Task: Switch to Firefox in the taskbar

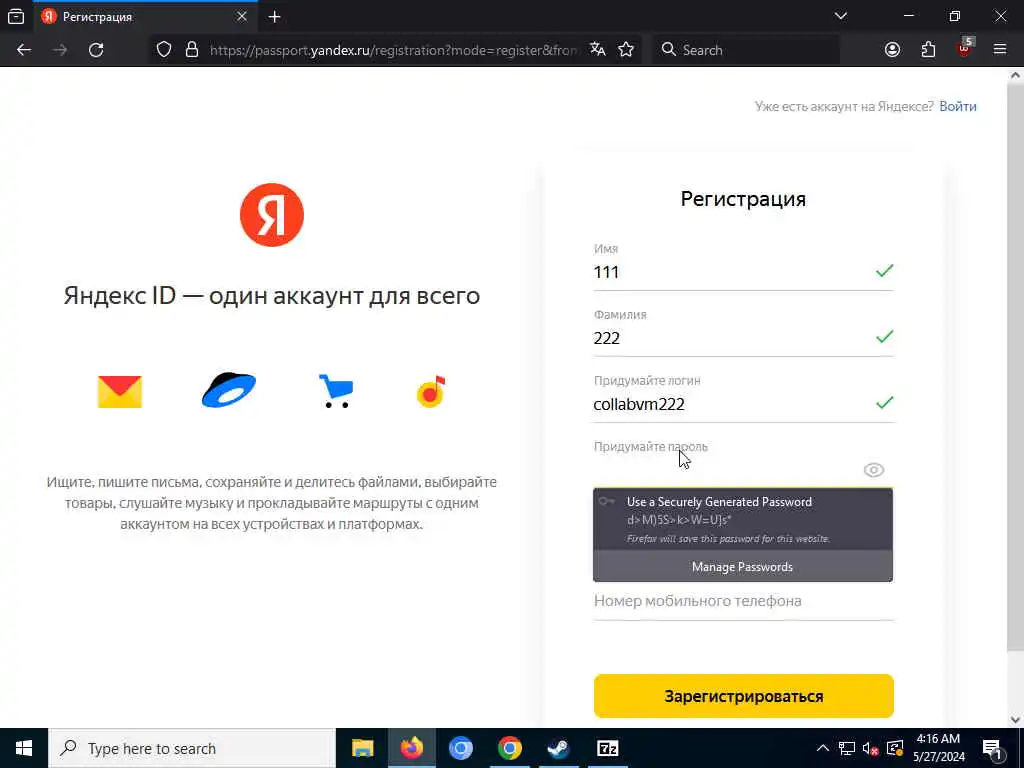Action: coord(411,748)
